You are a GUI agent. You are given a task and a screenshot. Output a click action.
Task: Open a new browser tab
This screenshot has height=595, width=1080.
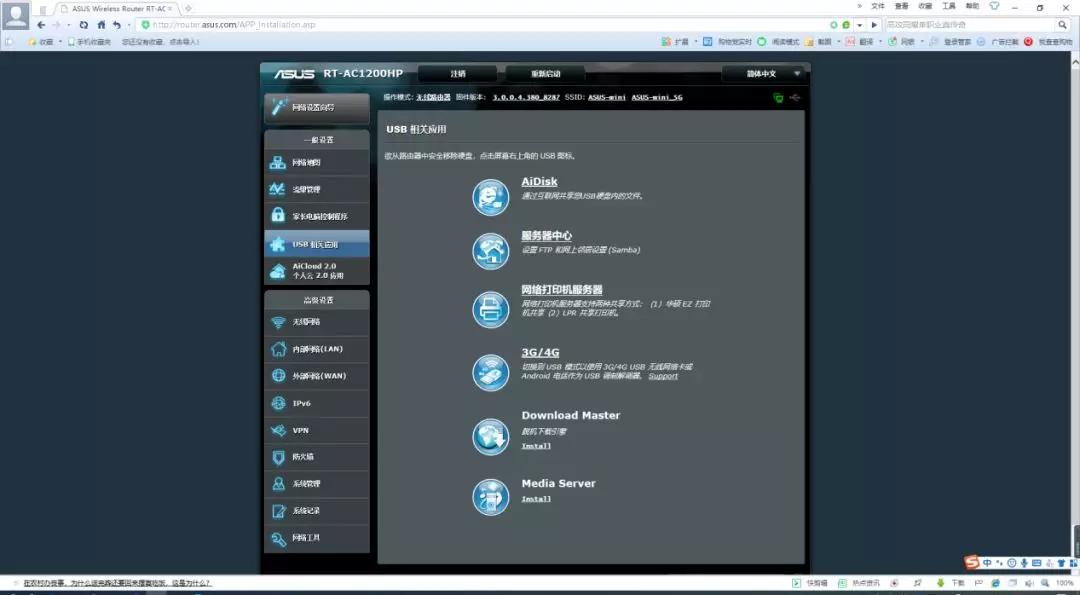(188, 8)
